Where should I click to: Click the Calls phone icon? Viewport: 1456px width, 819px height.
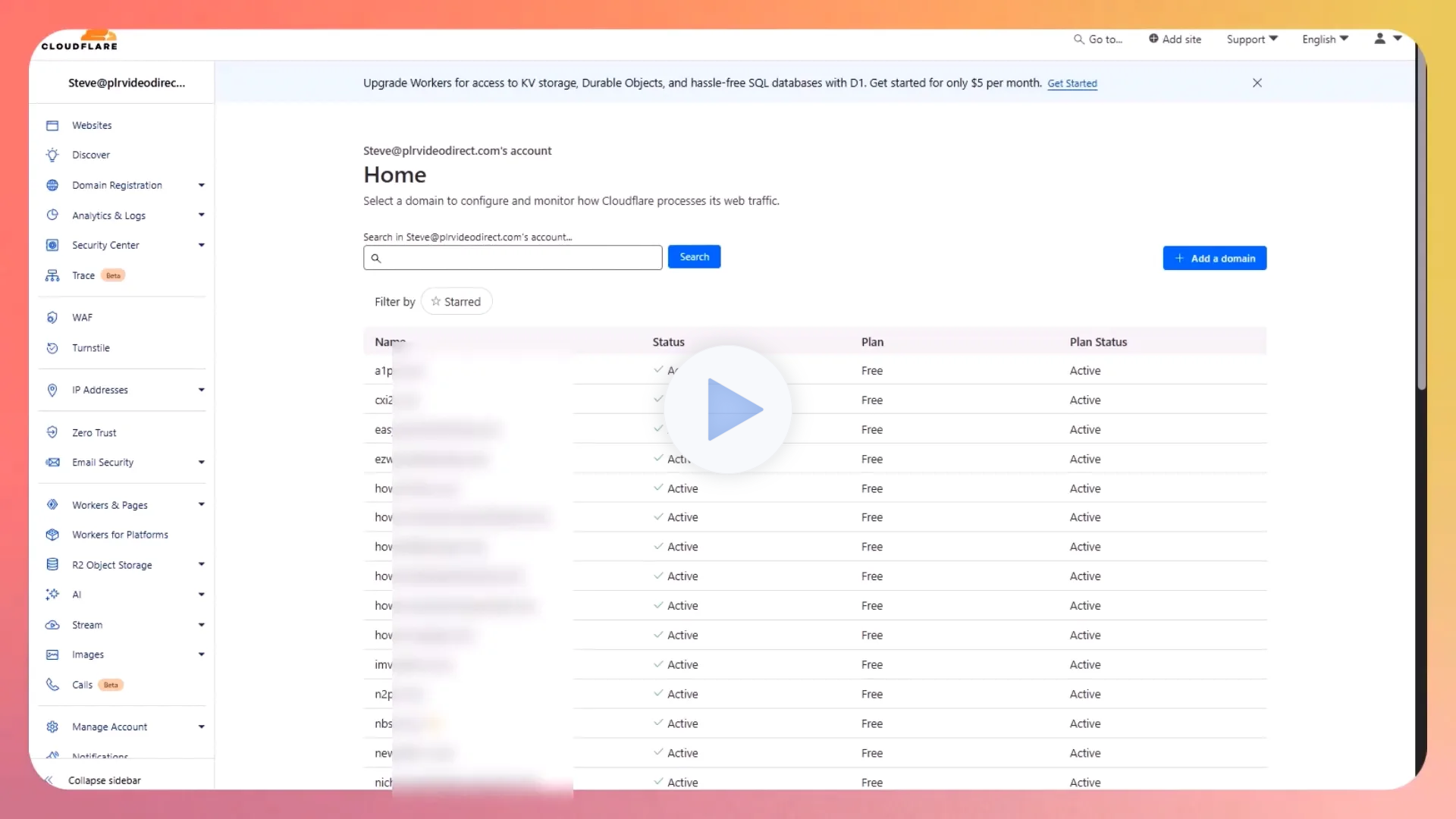(x=52, y=685)
